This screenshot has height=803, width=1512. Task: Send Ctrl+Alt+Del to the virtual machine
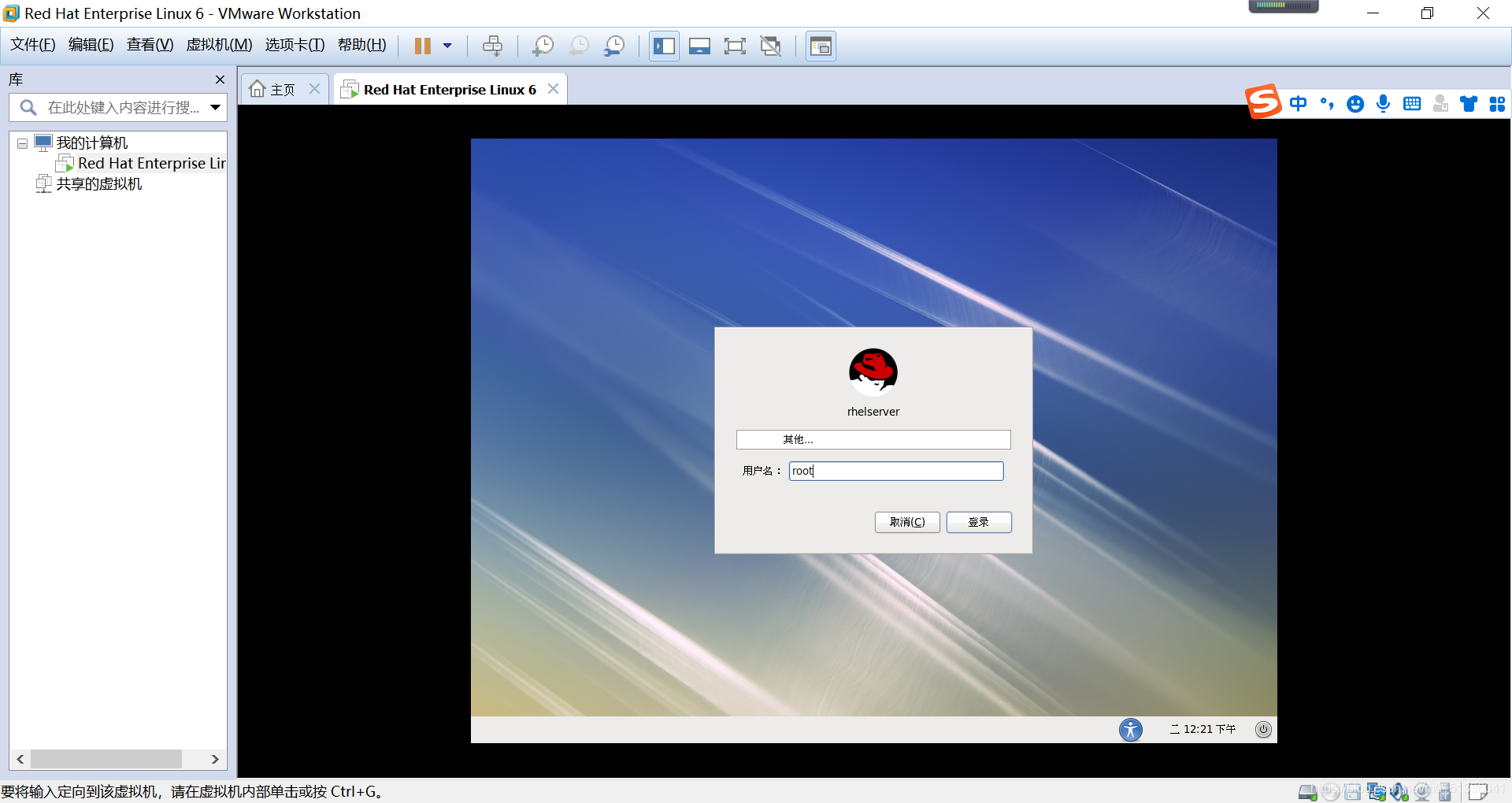coord(492,46)
